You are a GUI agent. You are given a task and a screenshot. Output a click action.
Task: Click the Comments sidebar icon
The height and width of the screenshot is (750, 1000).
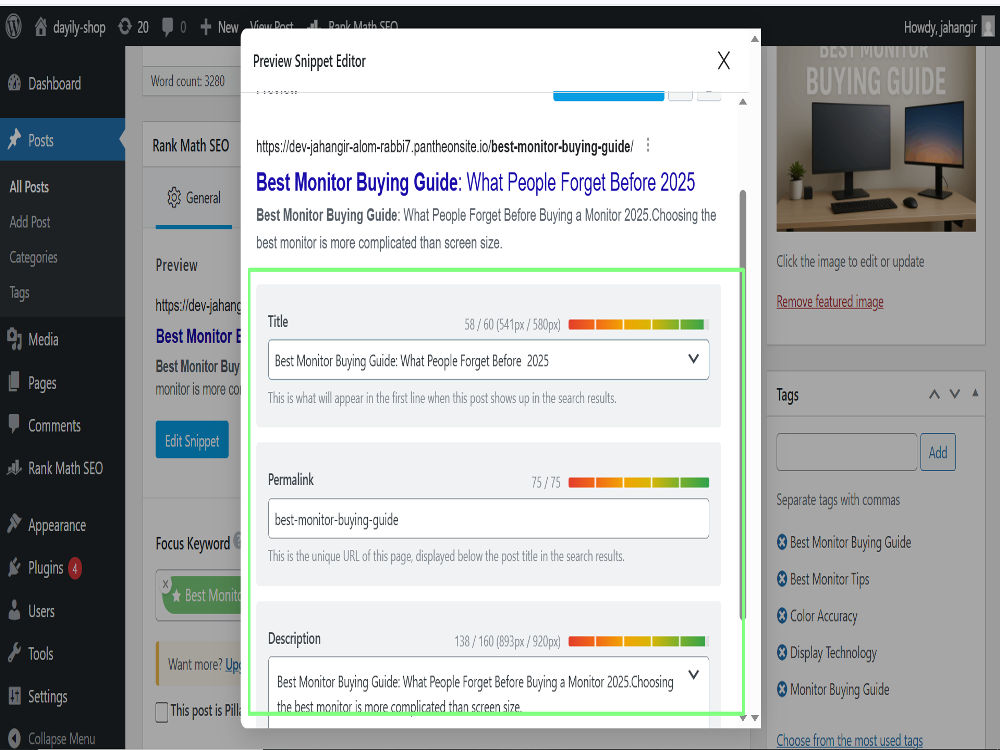(x=14, y=425)
